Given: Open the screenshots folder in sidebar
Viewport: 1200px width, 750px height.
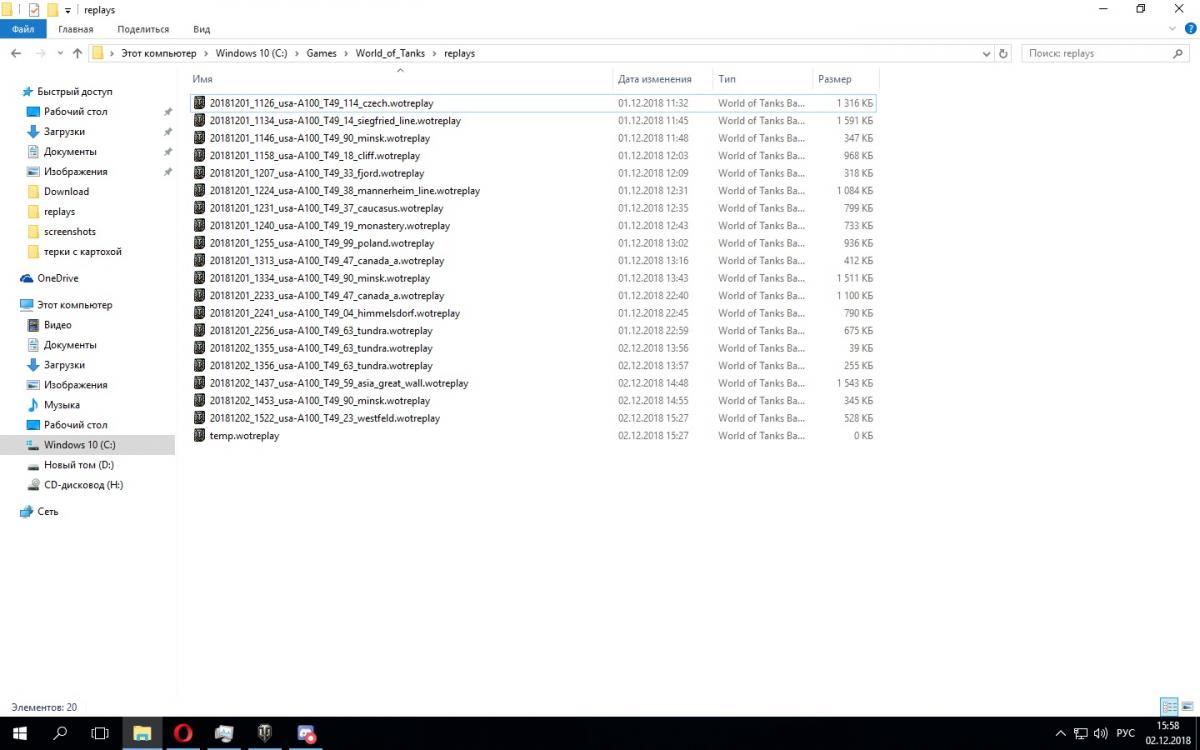Looking at the screenshot, I should 70,231.
